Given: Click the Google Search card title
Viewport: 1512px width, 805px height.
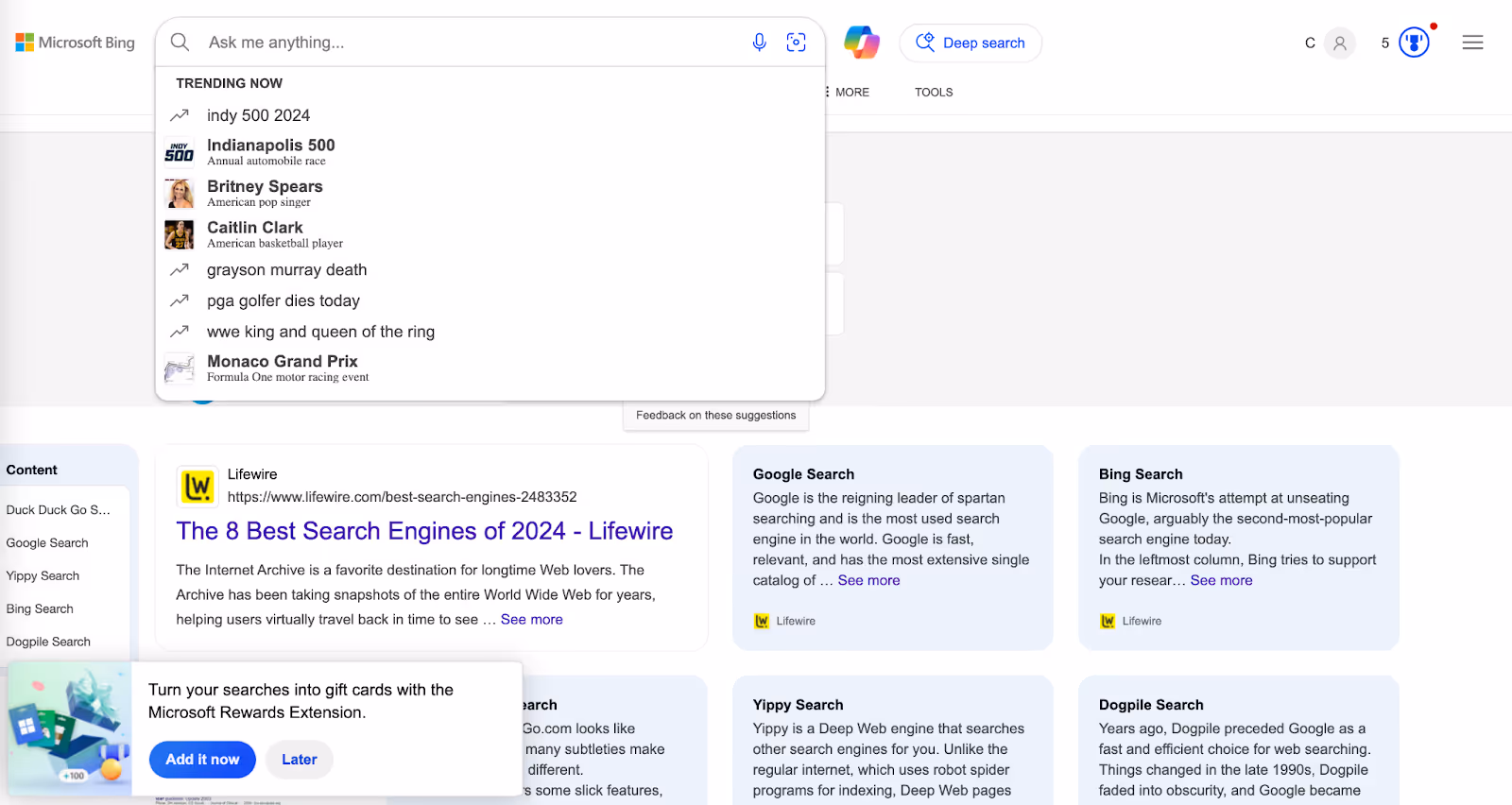Looking at the screenshot, I should 803,474.
